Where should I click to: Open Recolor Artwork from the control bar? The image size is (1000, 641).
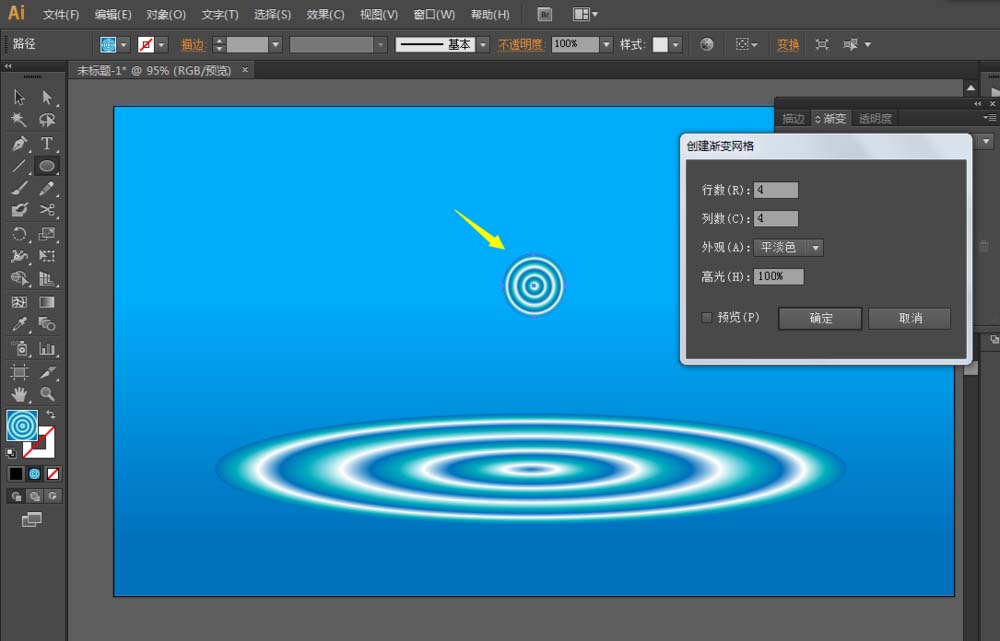tap(707, 44)
